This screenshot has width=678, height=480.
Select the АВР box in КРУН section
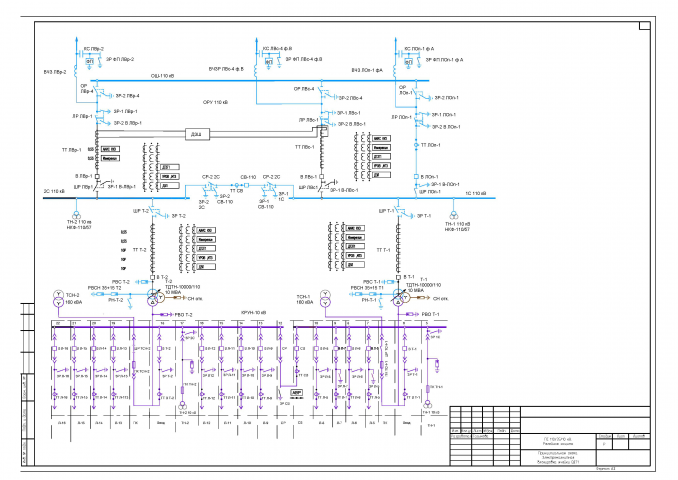click(296, 393)
